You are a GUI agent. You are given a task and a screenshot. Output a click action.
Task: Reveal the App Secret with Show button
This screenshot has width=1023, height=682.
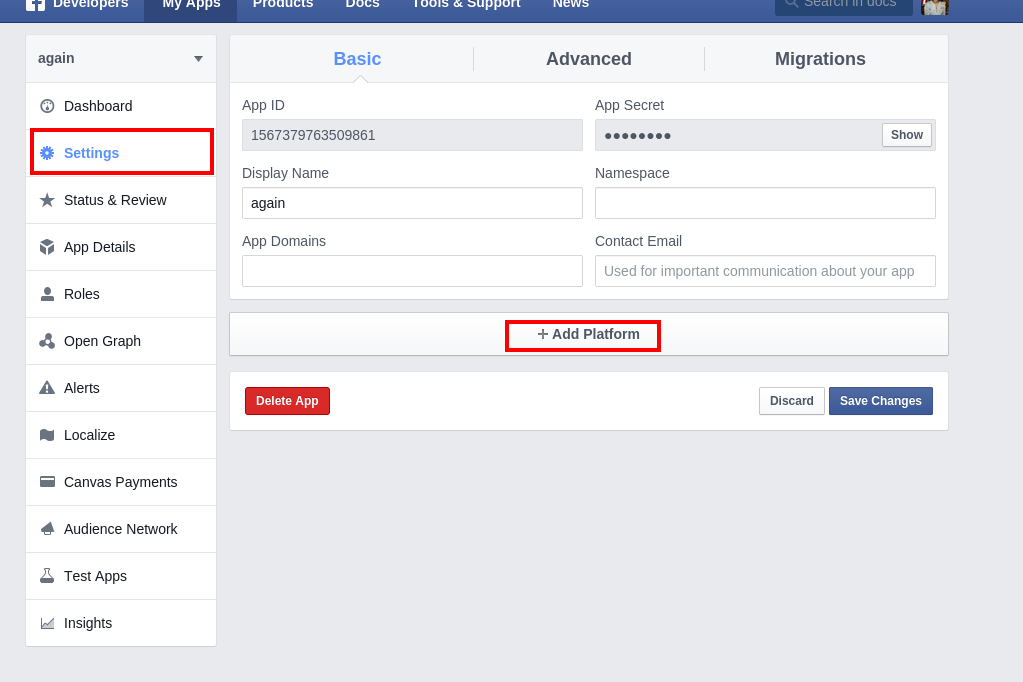906,135
